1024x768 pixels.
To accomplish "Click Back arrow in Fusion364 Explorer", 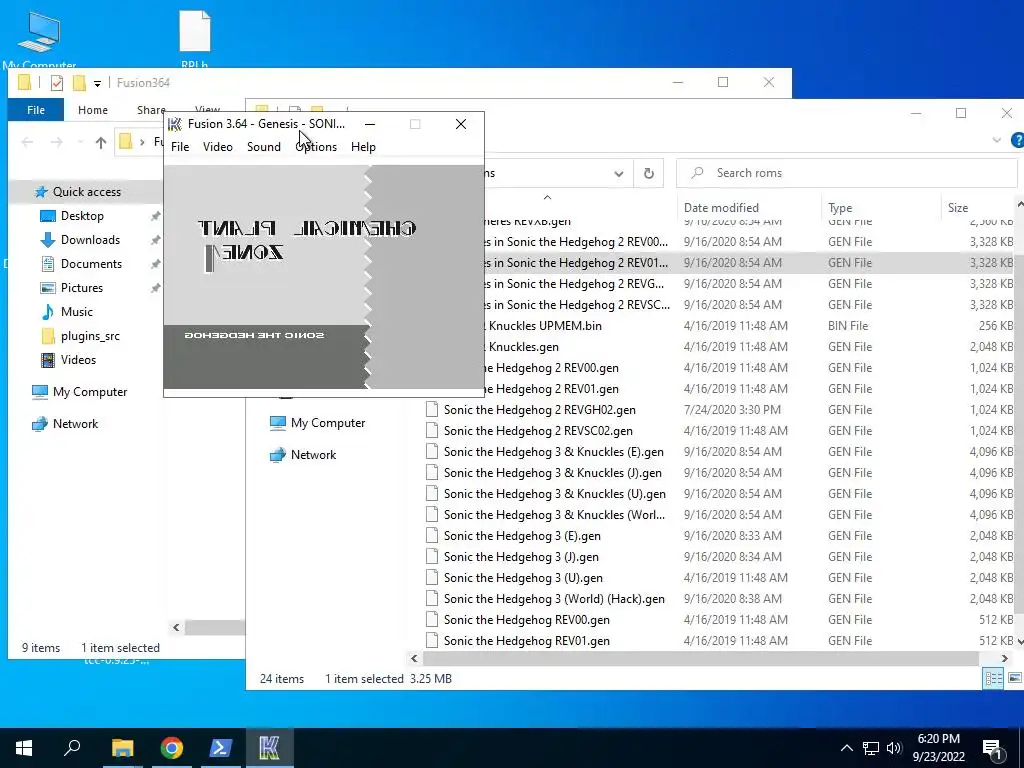I will coord(27,142).
